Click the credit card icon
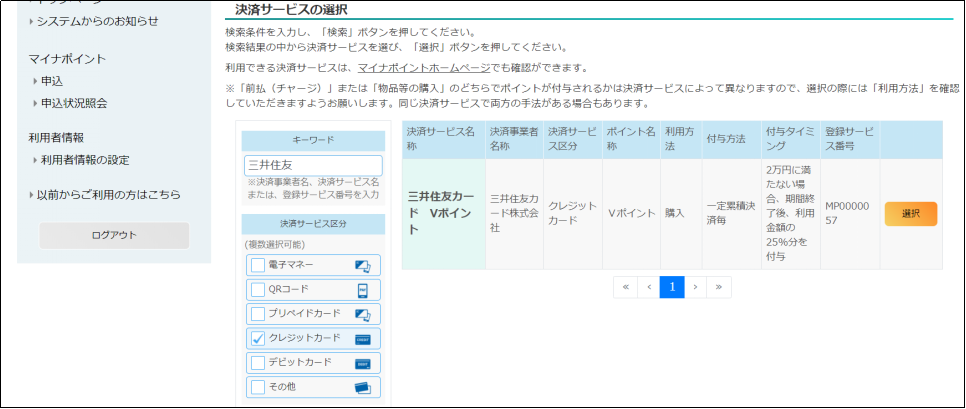Screen dimensions: 966x409 point(363,339)
